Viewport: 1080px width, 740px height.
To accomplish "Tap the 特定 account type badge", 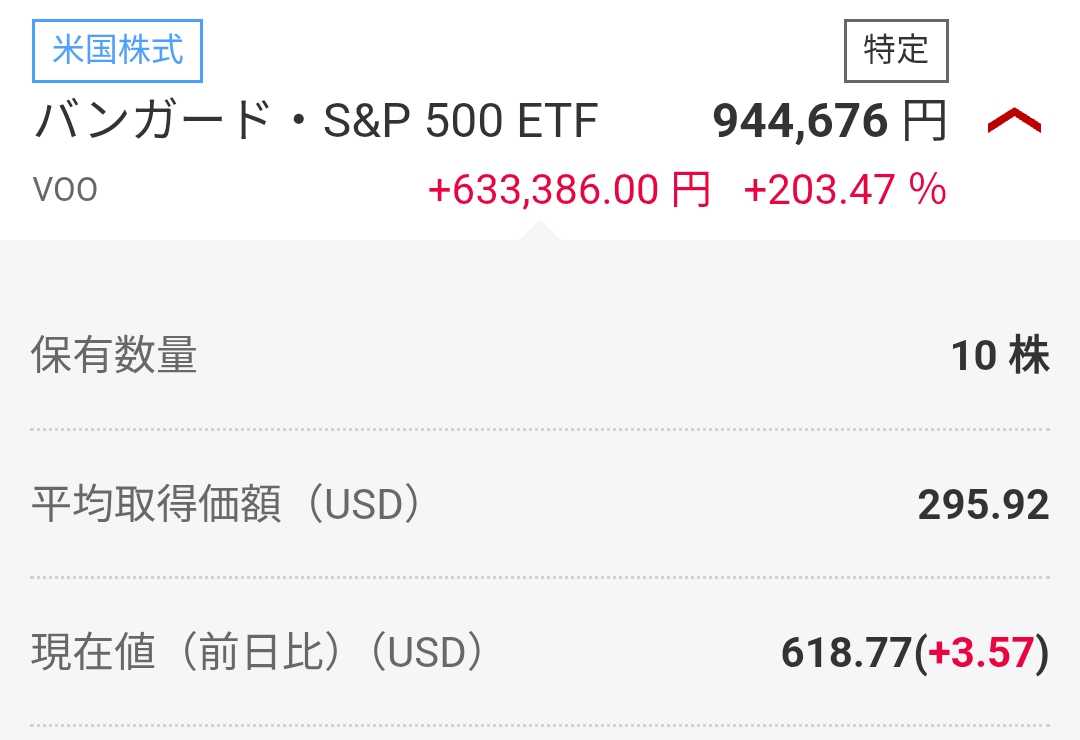I will [x=896, y=51].
